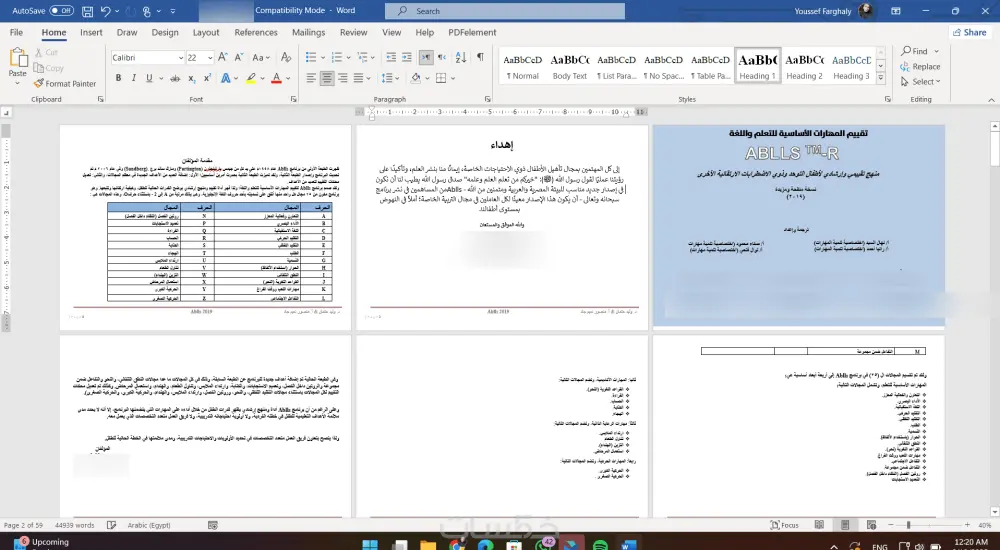Switch to Read Mode view icon
The height and width of the screenshot is (550, 1000).
click(820, 525)
